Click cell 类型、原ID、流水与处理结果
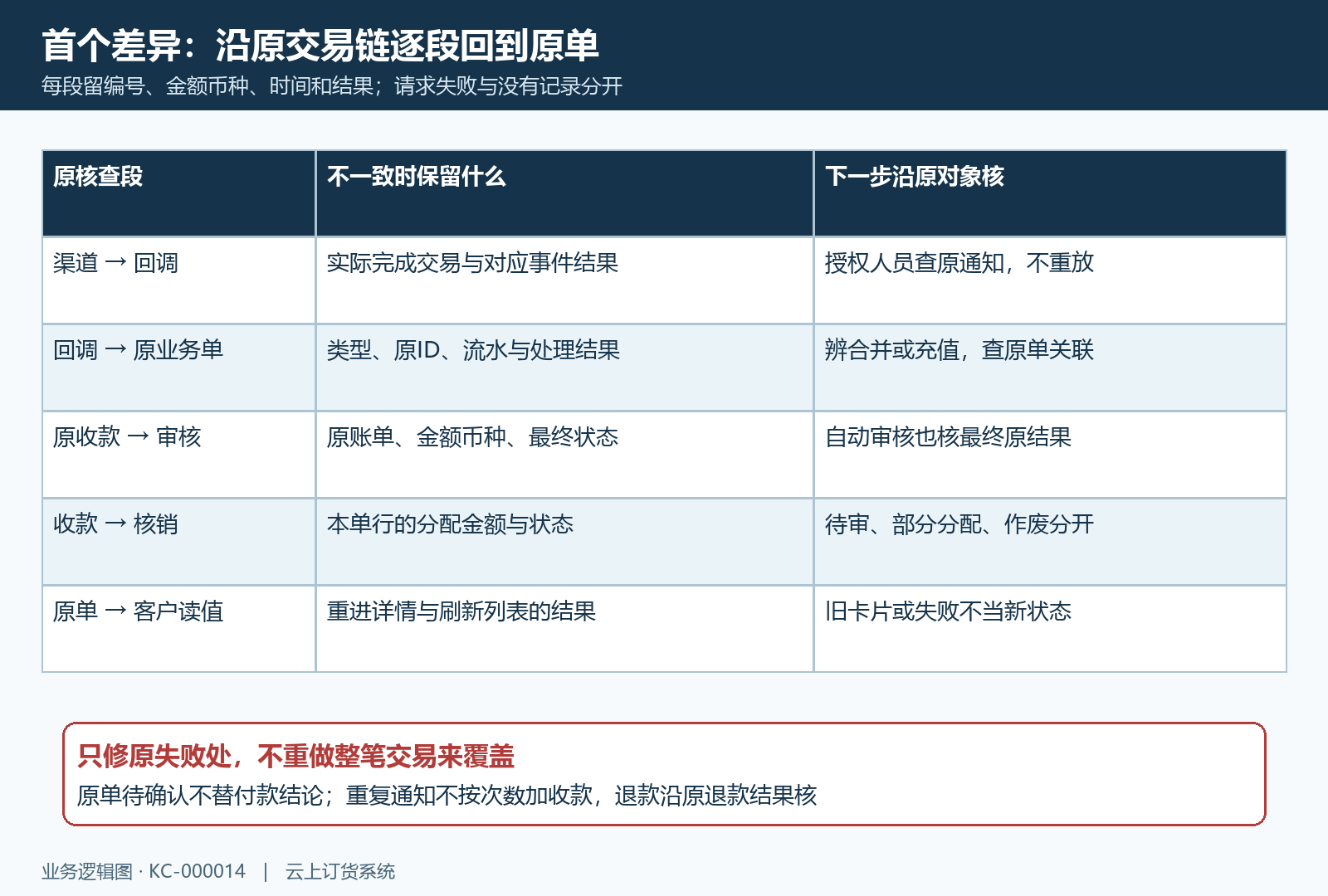 point(564,368)
